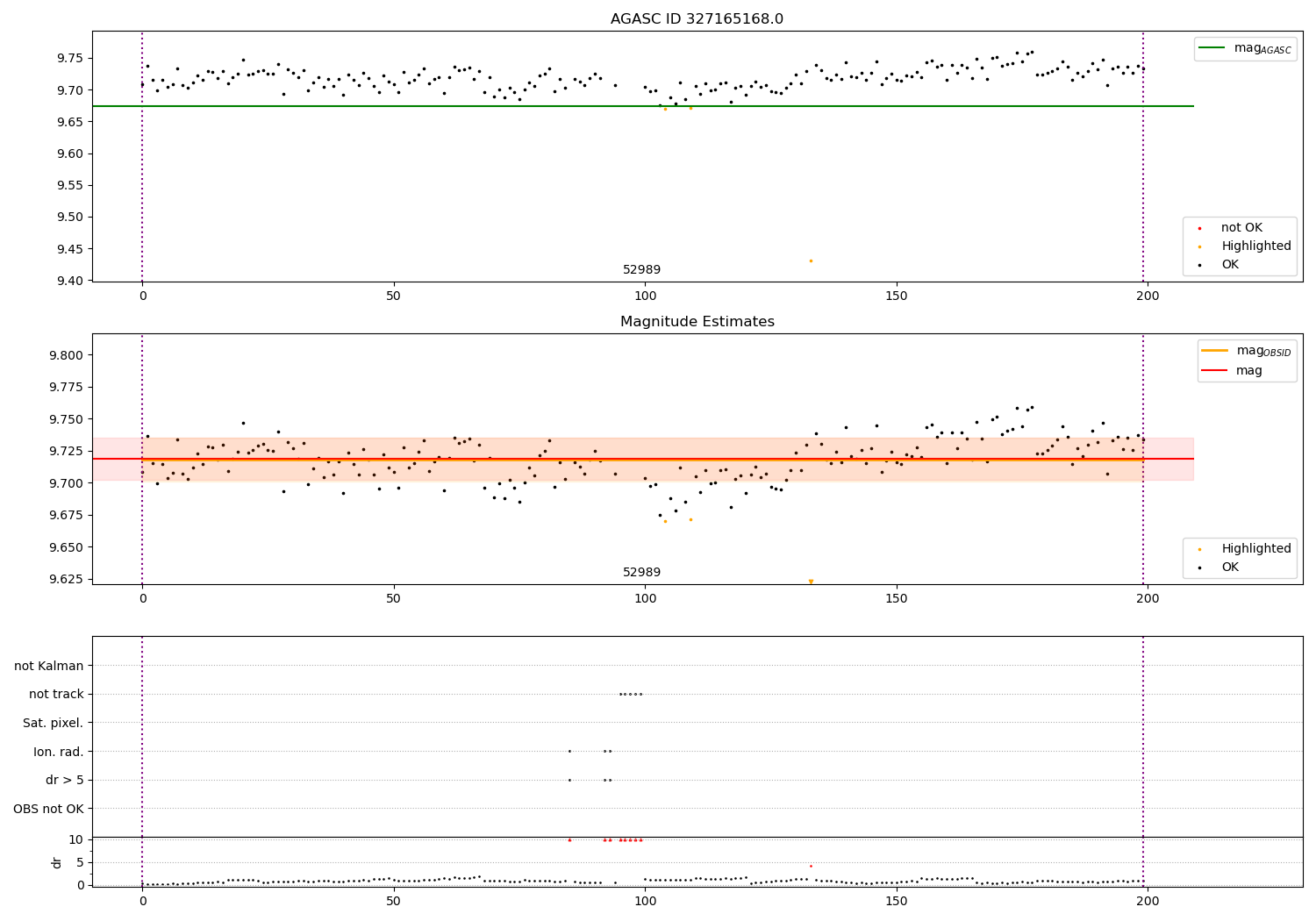Click the red 'mag' legend entry in middle plot
The image size is (1316, 921).
point(1249,370)
